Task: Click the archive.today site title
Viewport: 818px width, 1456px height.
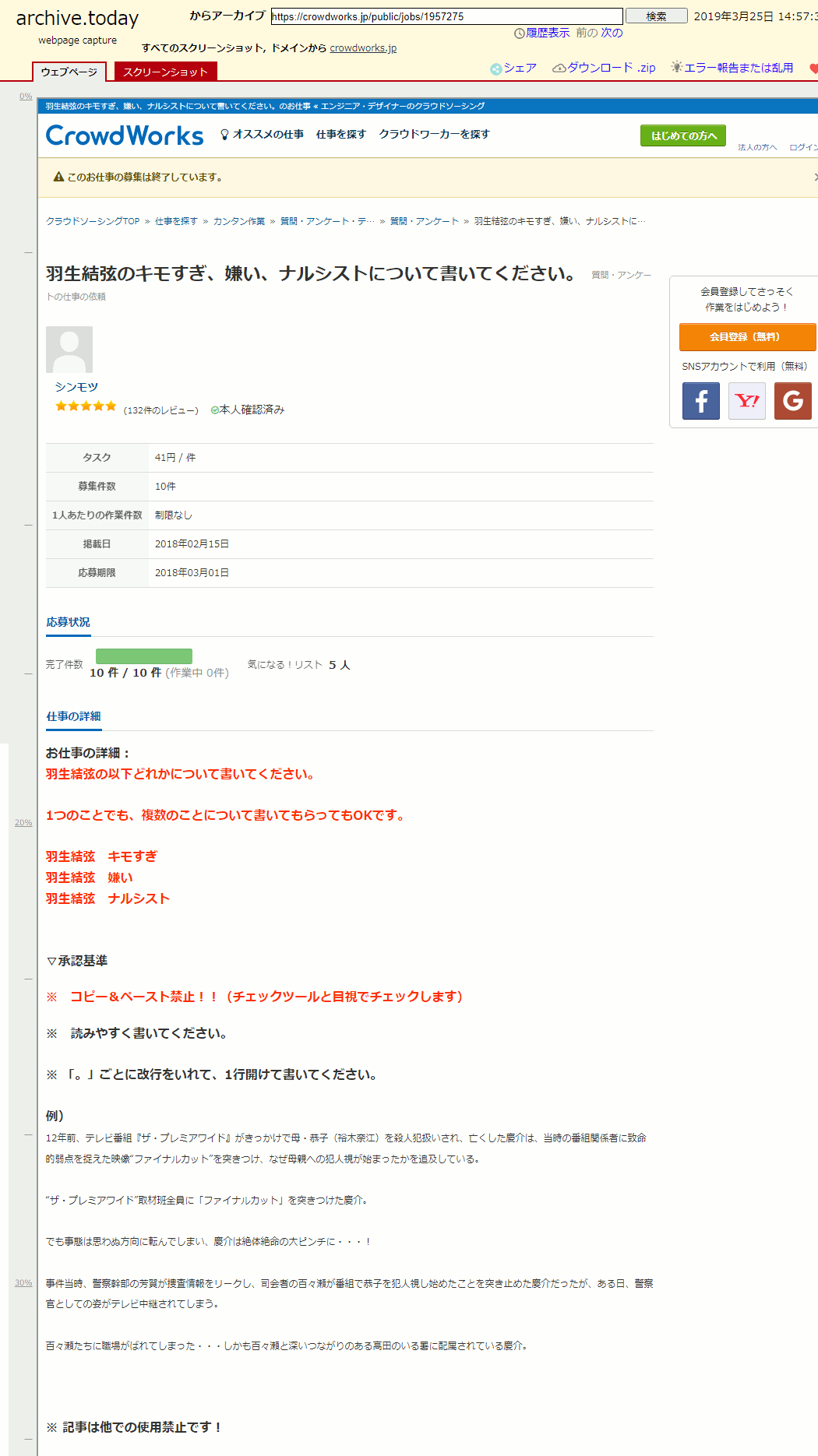Action: coord(77,18)
